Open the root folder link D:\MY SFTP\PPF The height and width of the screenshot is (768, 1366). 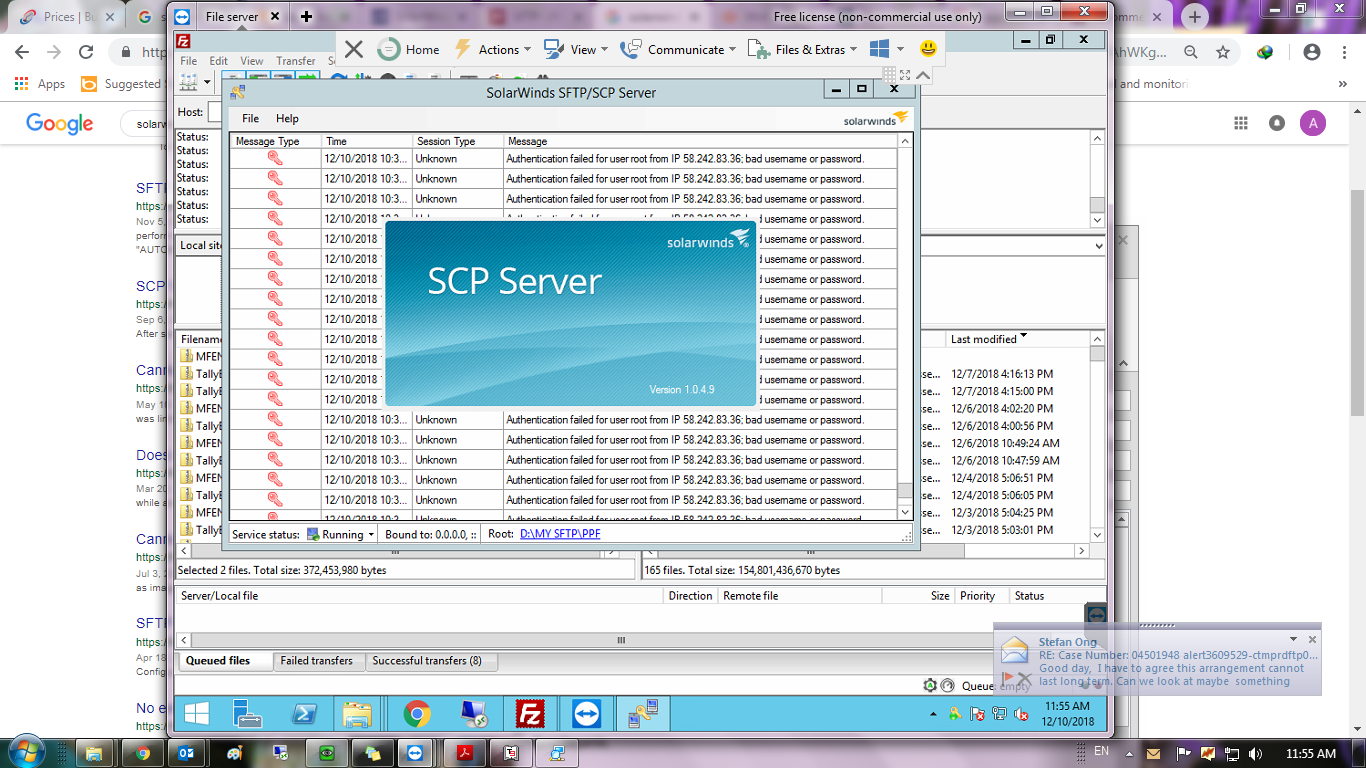click(560, 534)
